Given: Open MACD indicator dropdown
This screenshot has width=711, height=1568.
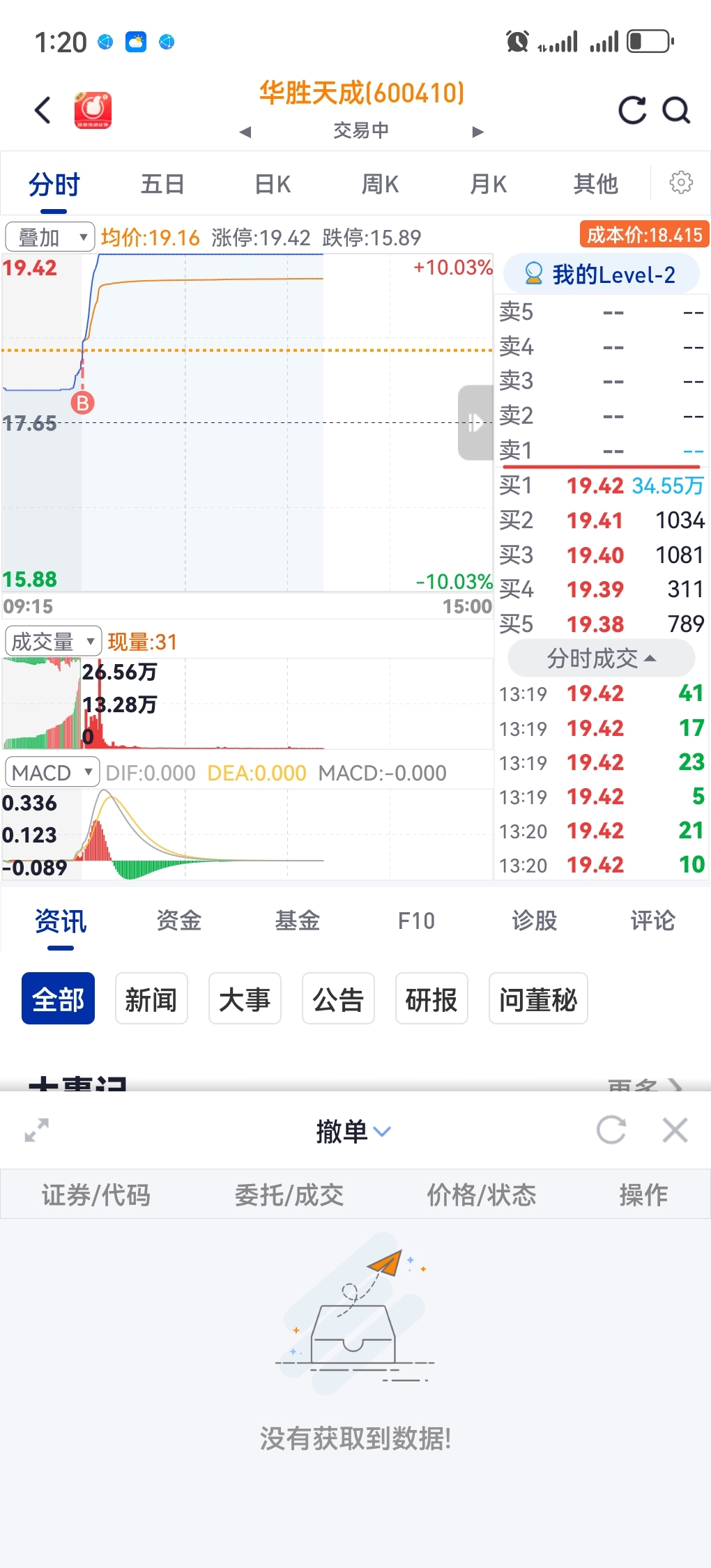Looking at the screenshot, I should pos(52,772).
